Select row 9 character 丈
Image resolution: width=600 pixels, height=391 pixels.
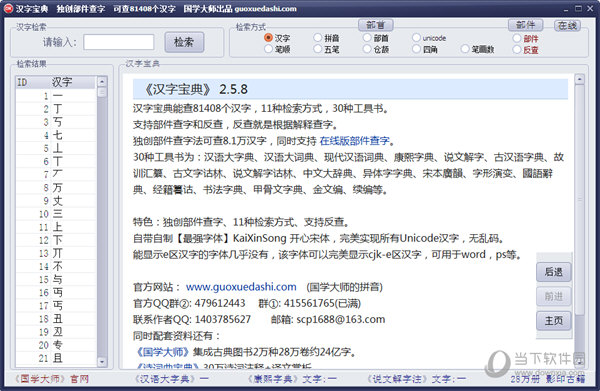56,200
